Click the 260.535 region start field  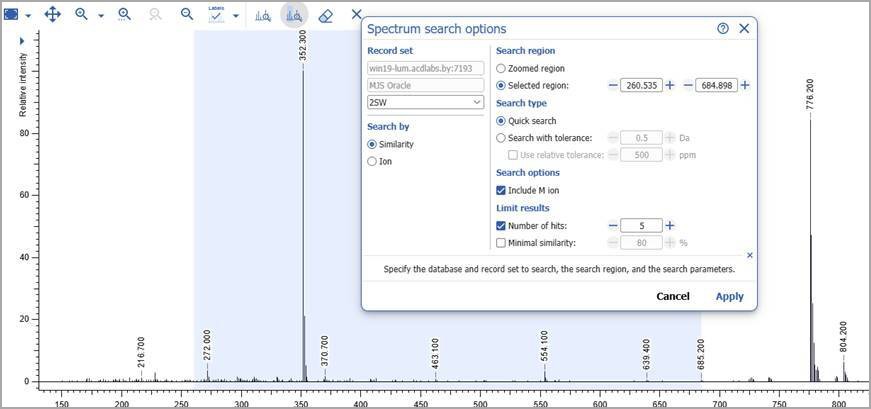tap(642, 85)
